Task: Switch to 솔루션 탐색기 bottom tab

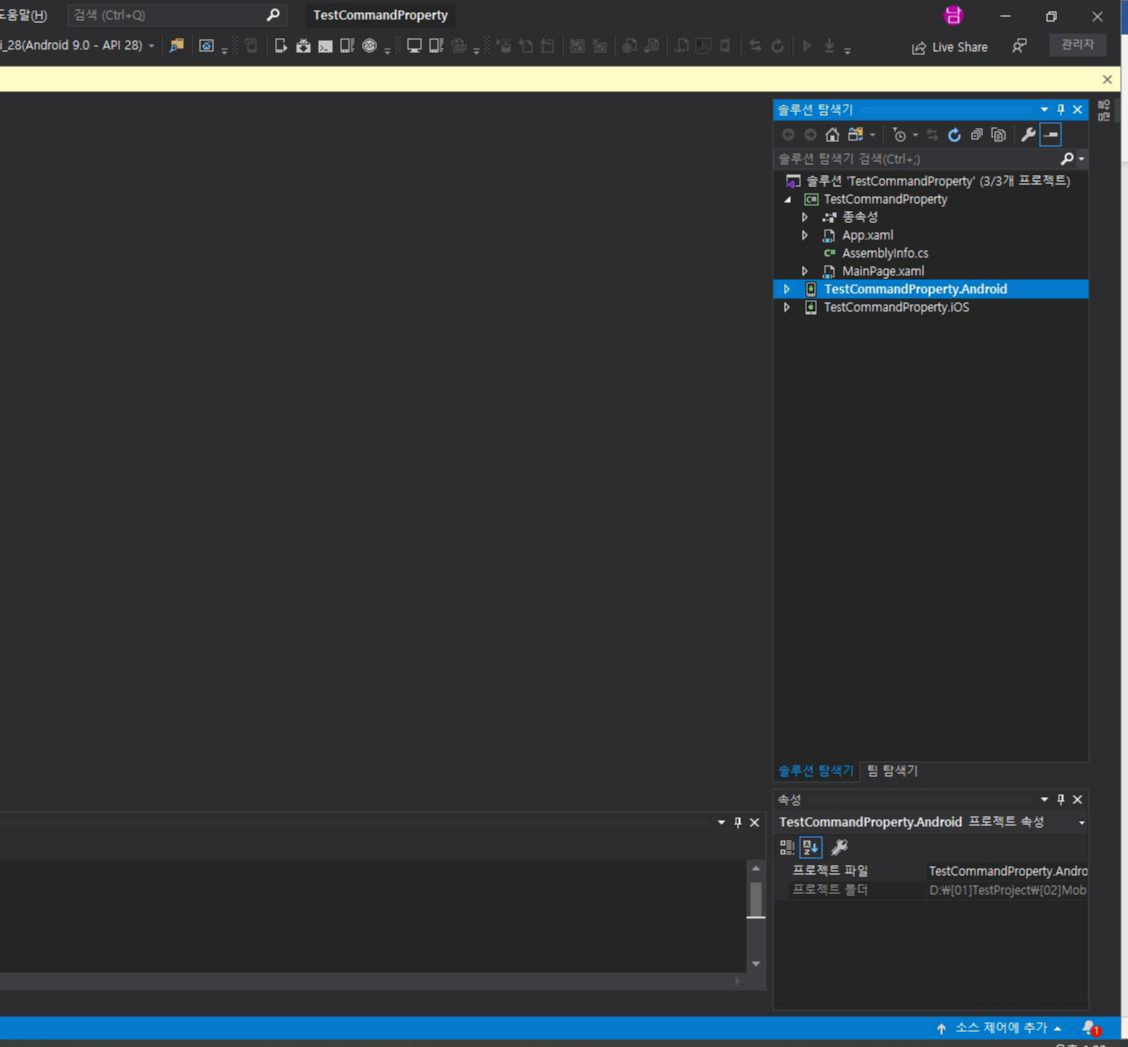Action: point(815,771)
